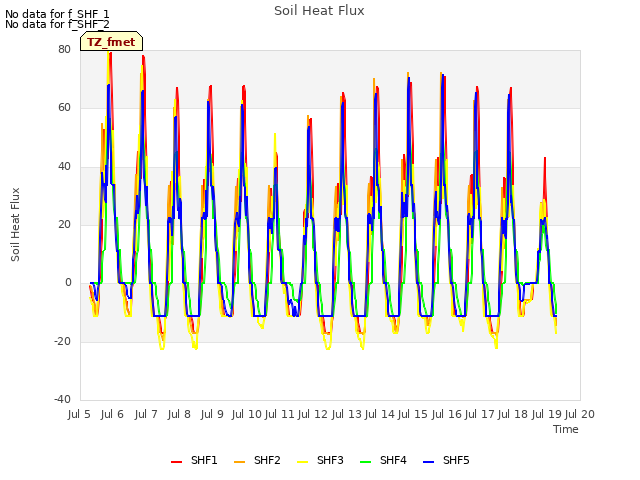Screen dimensions: 640x480
Task: Click the Jul 19 x-axis tick label
Action: coord(547,414)
